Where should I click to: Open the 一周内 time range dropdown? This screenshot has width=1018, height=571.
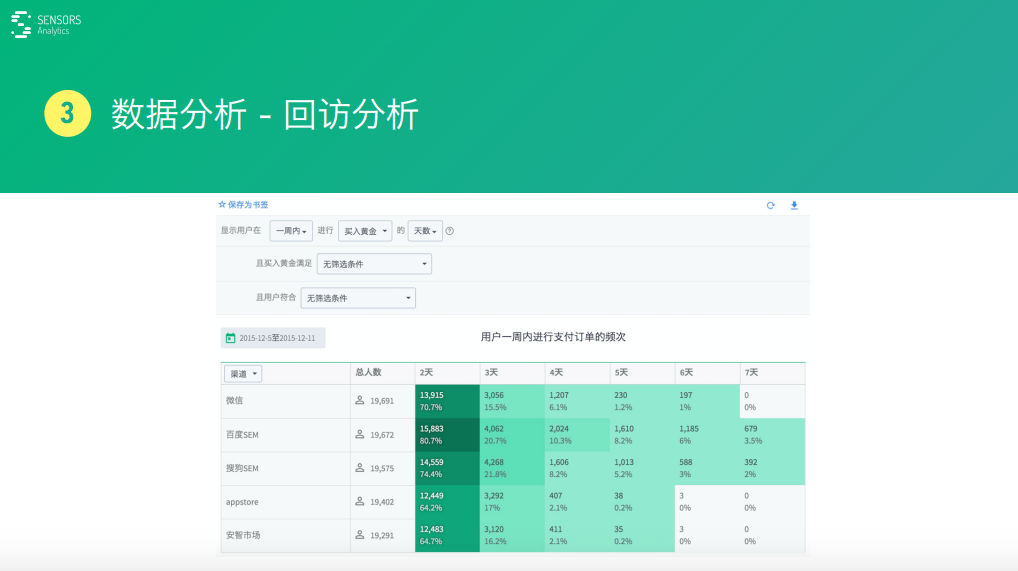(x=291, y=231)
